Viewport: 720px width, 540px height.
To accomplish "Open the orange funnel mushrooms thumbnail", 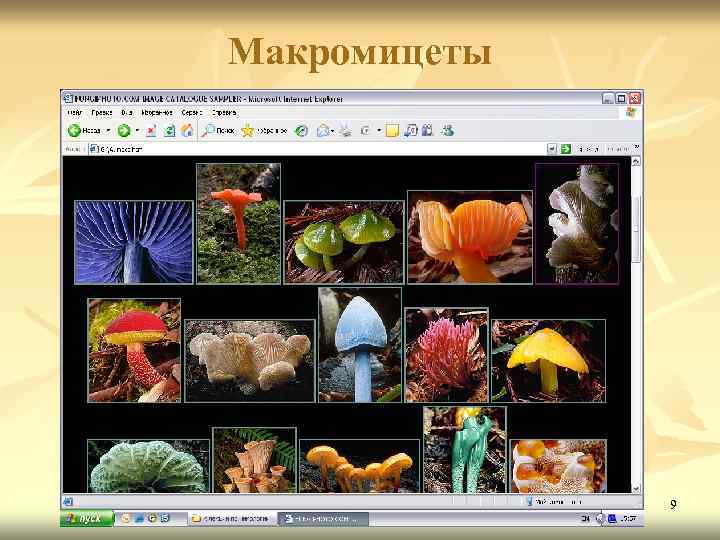I will [x=255, y=460].
